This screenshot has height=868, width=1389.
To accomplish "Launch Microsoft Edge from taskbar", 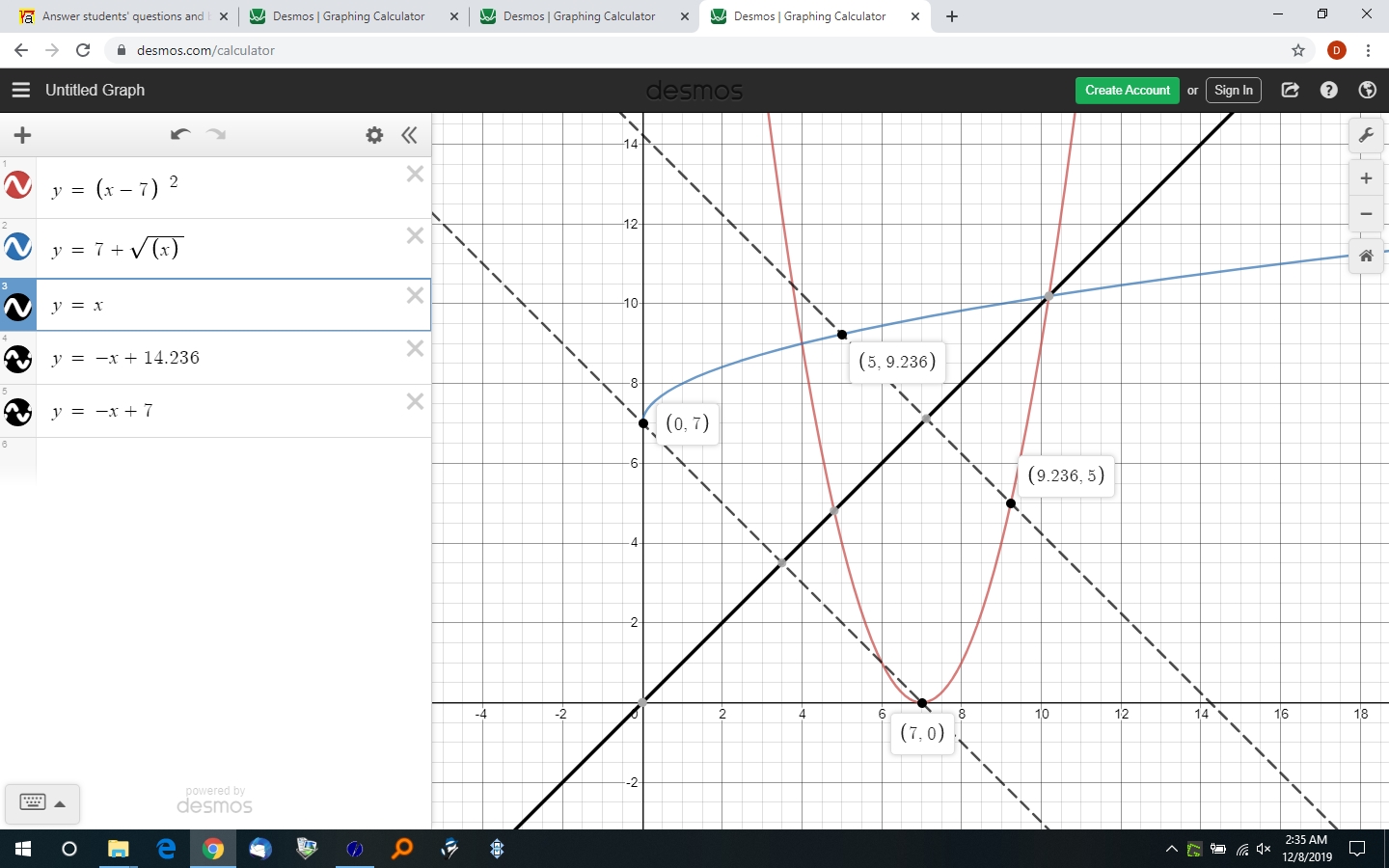I will [166, 849].
